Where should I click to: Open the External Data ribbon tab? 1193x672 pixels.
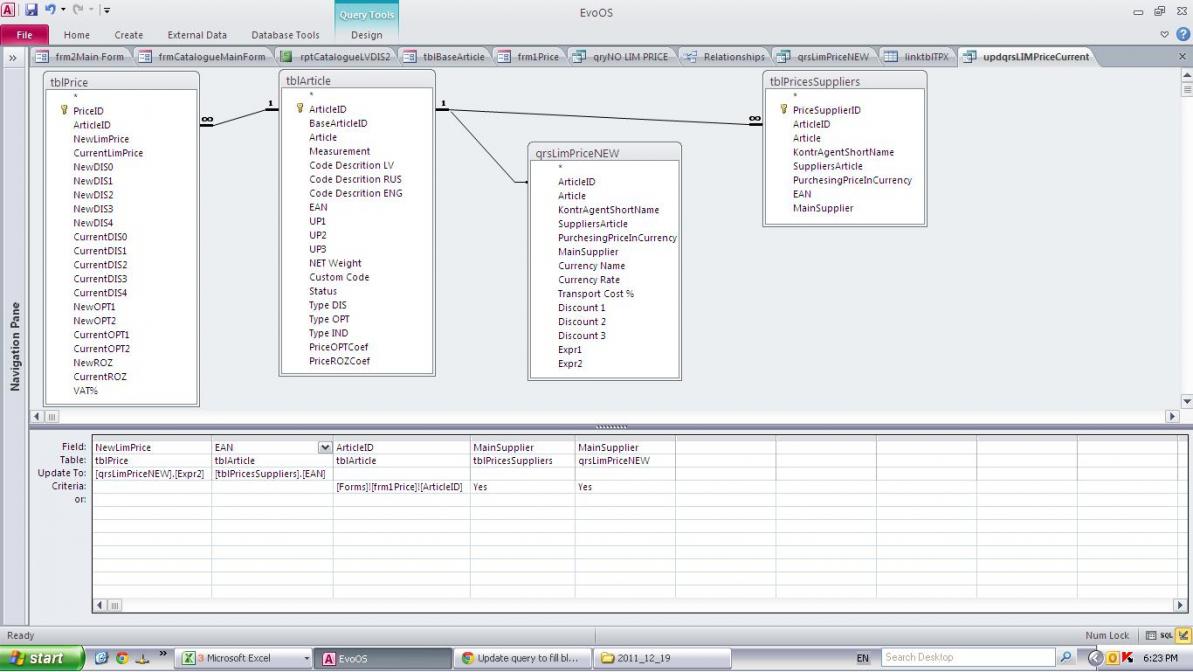click(197, 35)
